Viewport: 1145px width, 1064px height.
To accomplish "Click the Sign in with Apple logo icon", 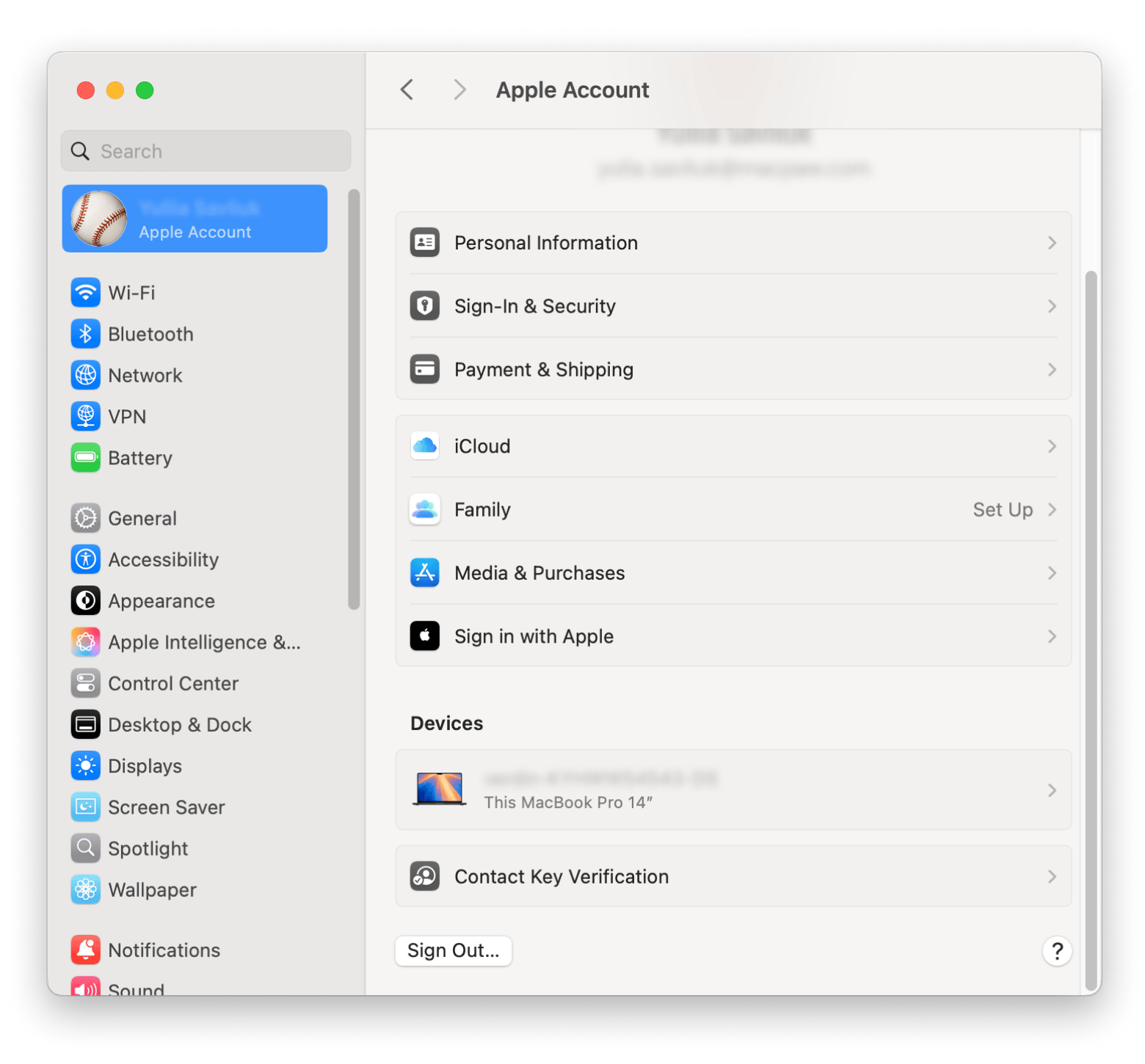I will click(x=425, y=636).
